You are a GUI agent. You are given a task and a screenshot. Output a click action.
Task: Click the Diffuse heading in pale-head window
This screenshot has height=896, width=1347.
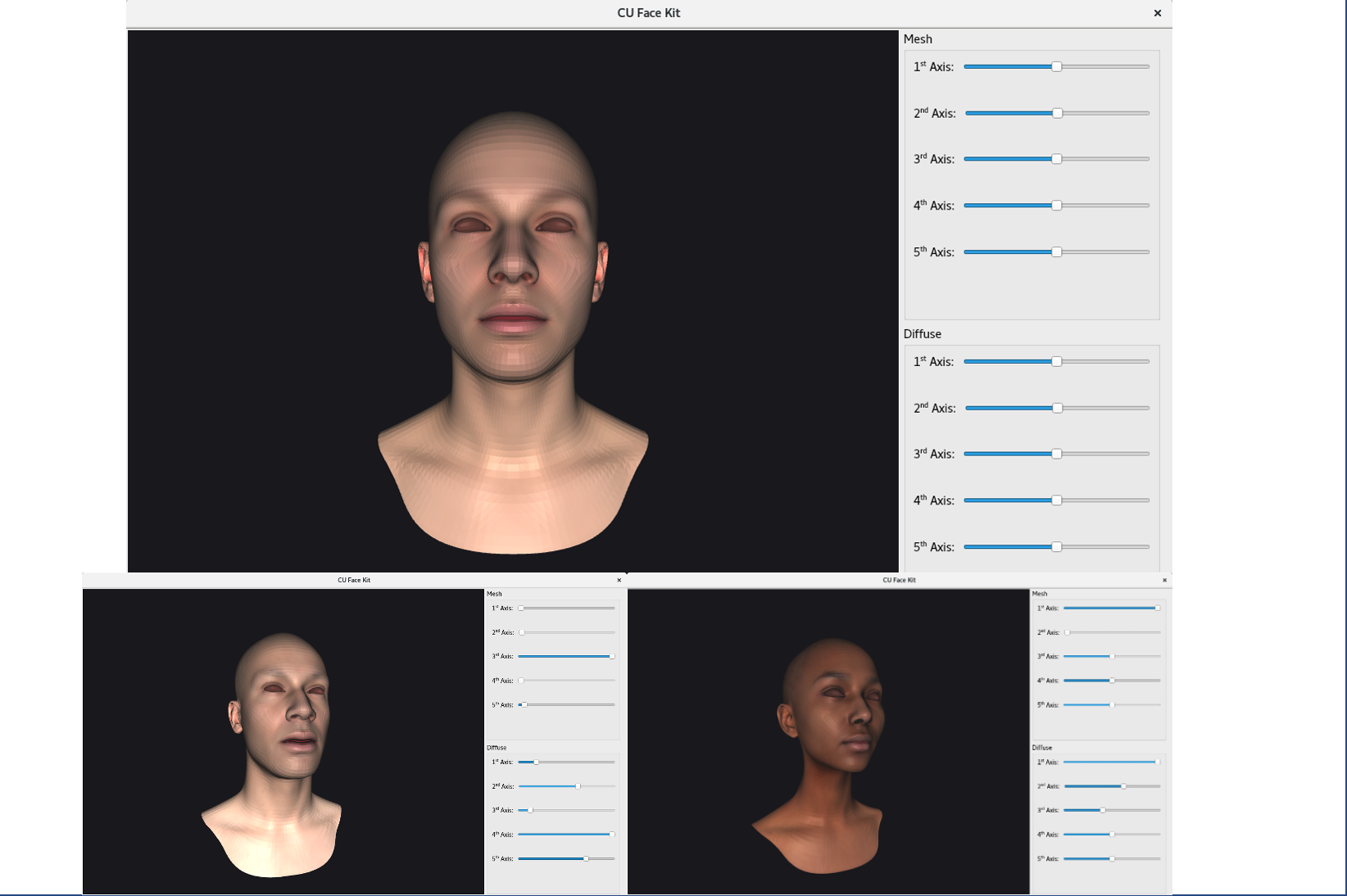(497, 748)
